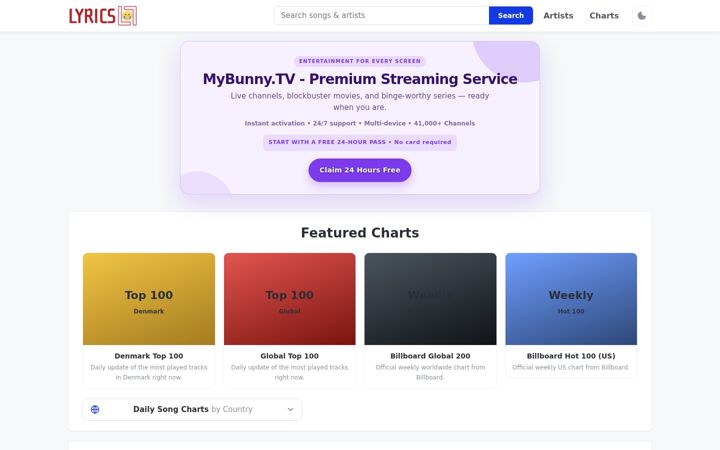Open MyBunny.TV Premium Streaming Service headline

(360, 79)
